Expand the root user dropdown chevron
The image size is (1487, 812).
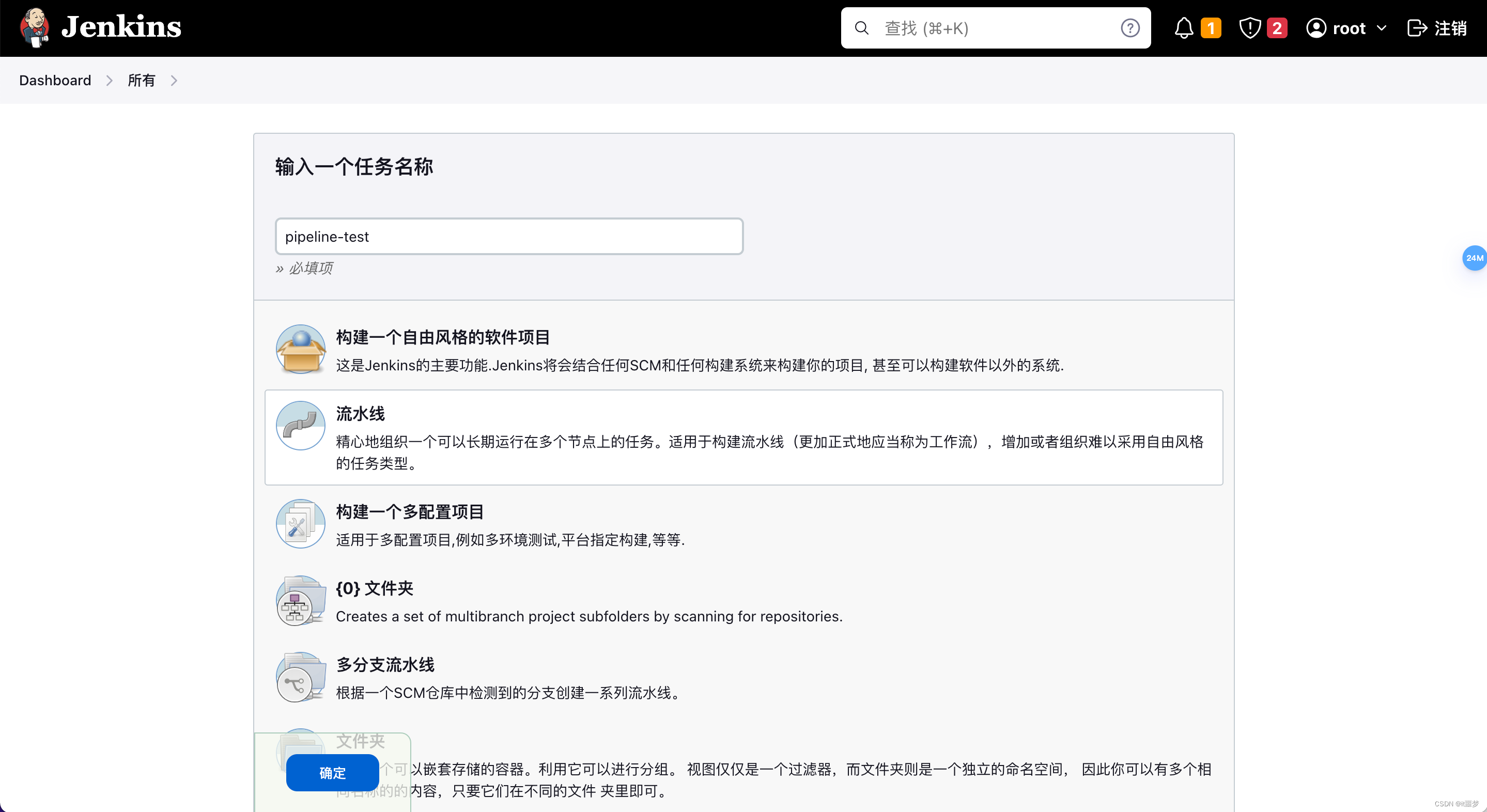1382,28
